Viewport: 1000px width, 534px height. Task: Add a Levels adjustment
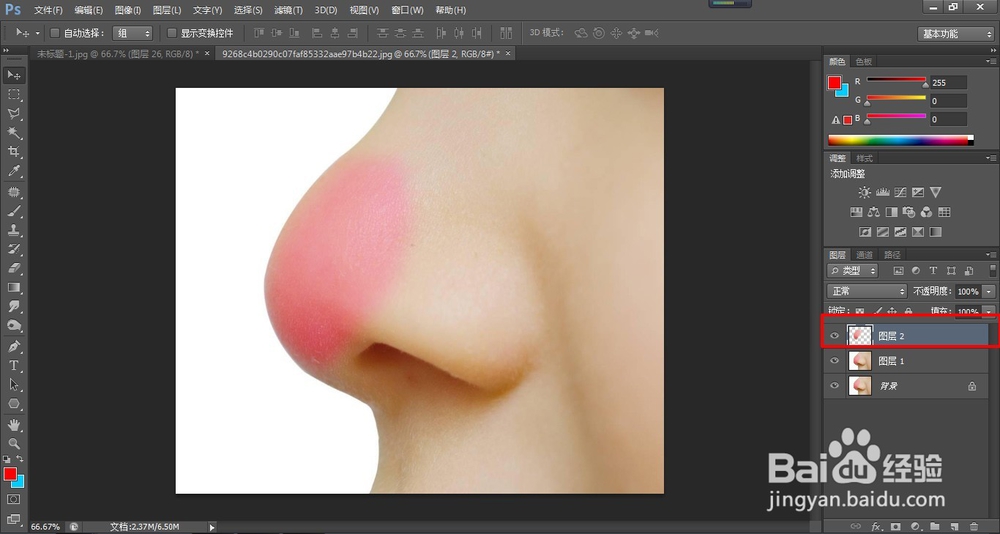[883, 192]
